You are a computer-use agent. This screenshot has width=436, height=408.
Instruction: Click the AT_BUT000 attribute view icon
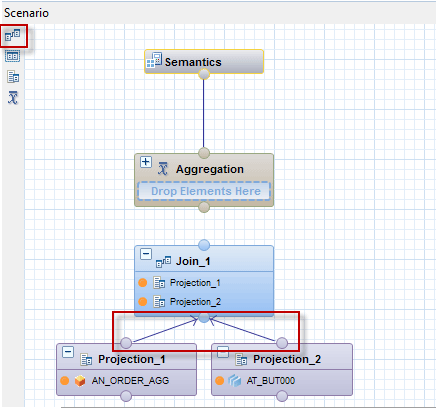point(235,381)
